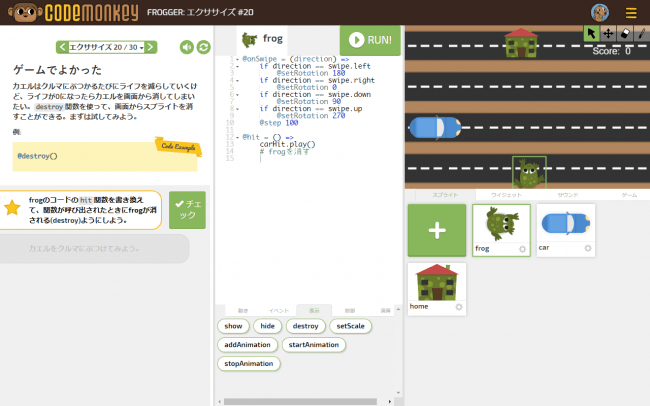The image size is (650, 406).
Task: Open settings gear of car sprite
Action: tap(588, 248)
